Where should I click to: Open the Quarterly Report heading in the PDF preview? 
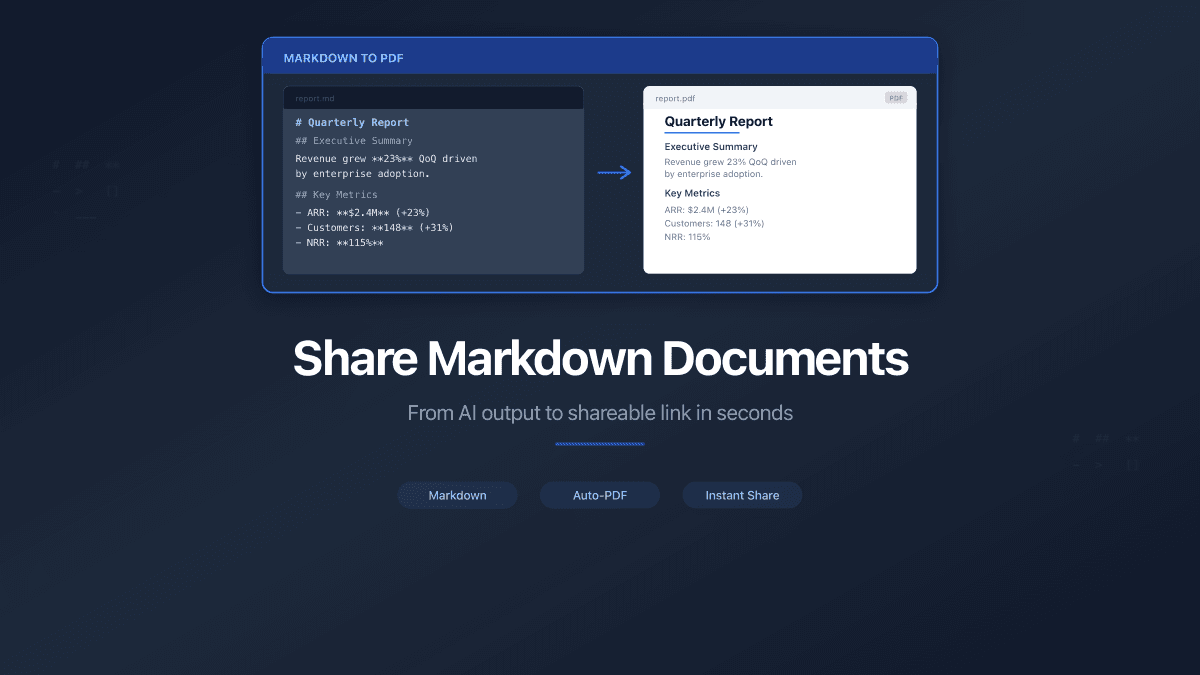(x=718, y=121)
